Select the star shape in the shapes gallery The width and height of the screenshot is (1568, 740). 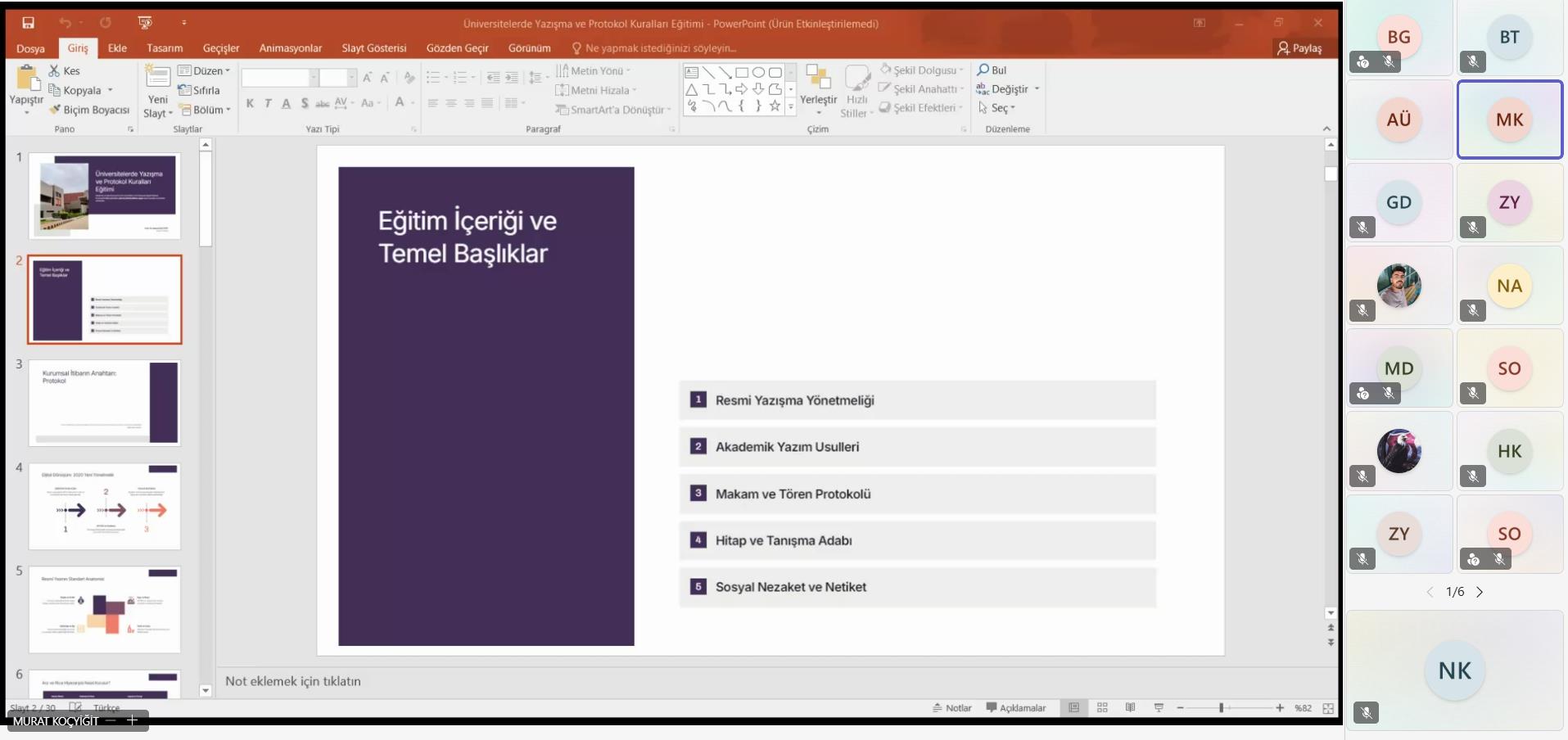coord(775,106)
